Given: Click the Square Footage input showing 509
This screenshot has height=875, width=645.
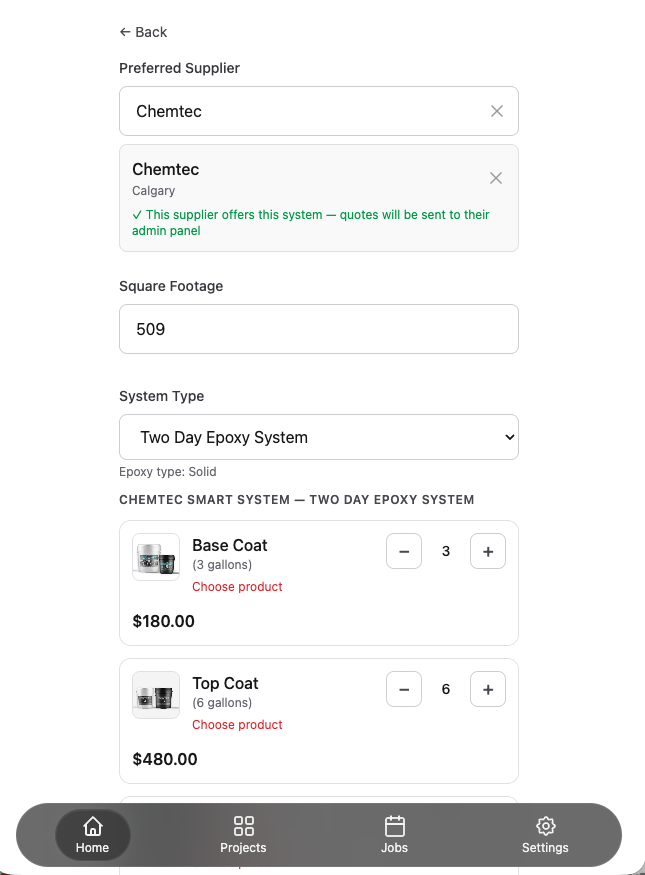Looking at the screenshot, I should pos(319,329).
